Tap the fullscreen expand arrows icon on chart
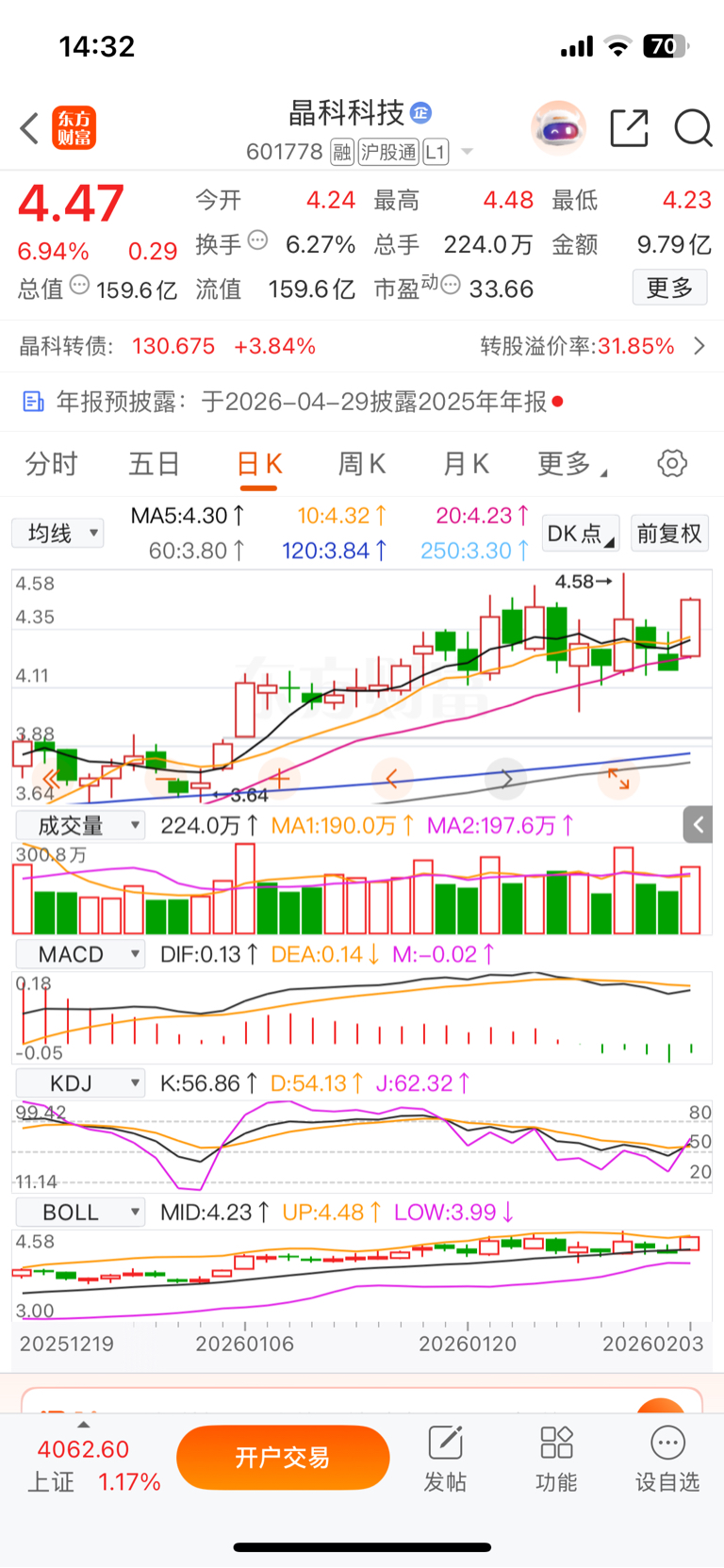724x1568 pixels. (x=618, y=779)
